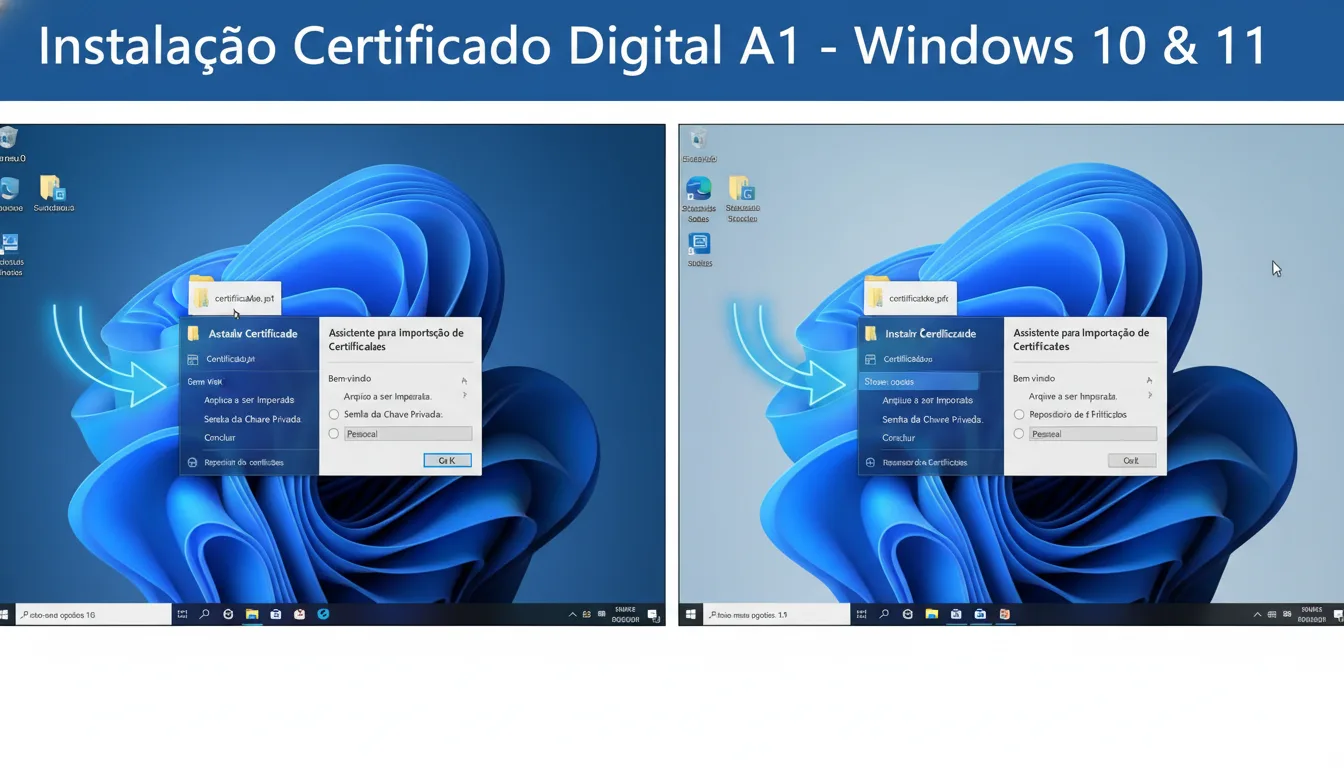1344x768 pixels.
Task: Click the 'Pemocal' text field in left wizard
Action: 408,434
